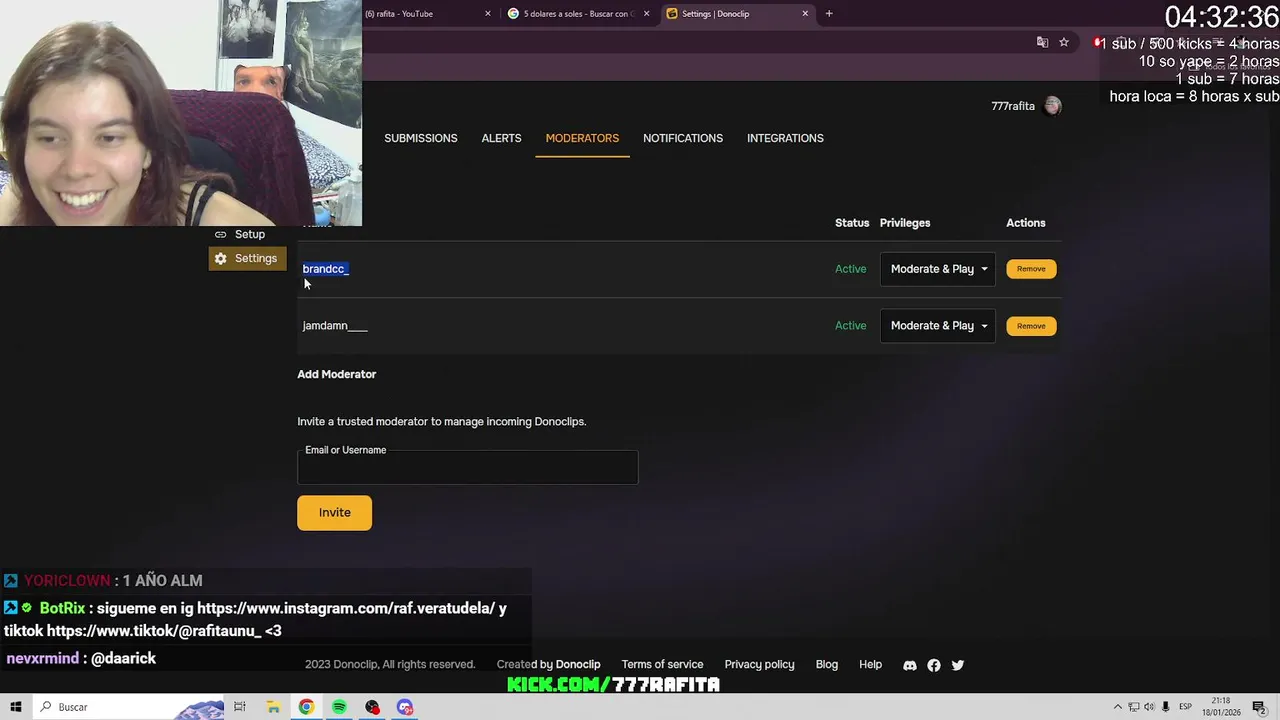Switch to the 5 dolares a soles tab
The height and width of the screenshot is (720, 1280).
580,14
